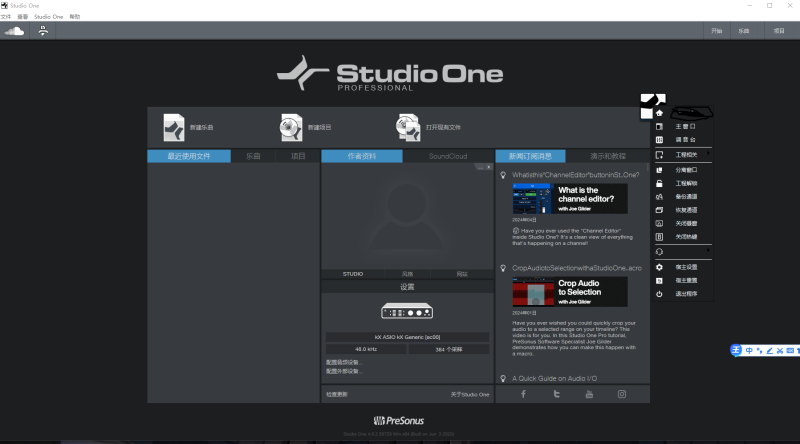Choose 恢复通道 in popup menu
Screen dimensions: 800x444
[x=686, y=210]
